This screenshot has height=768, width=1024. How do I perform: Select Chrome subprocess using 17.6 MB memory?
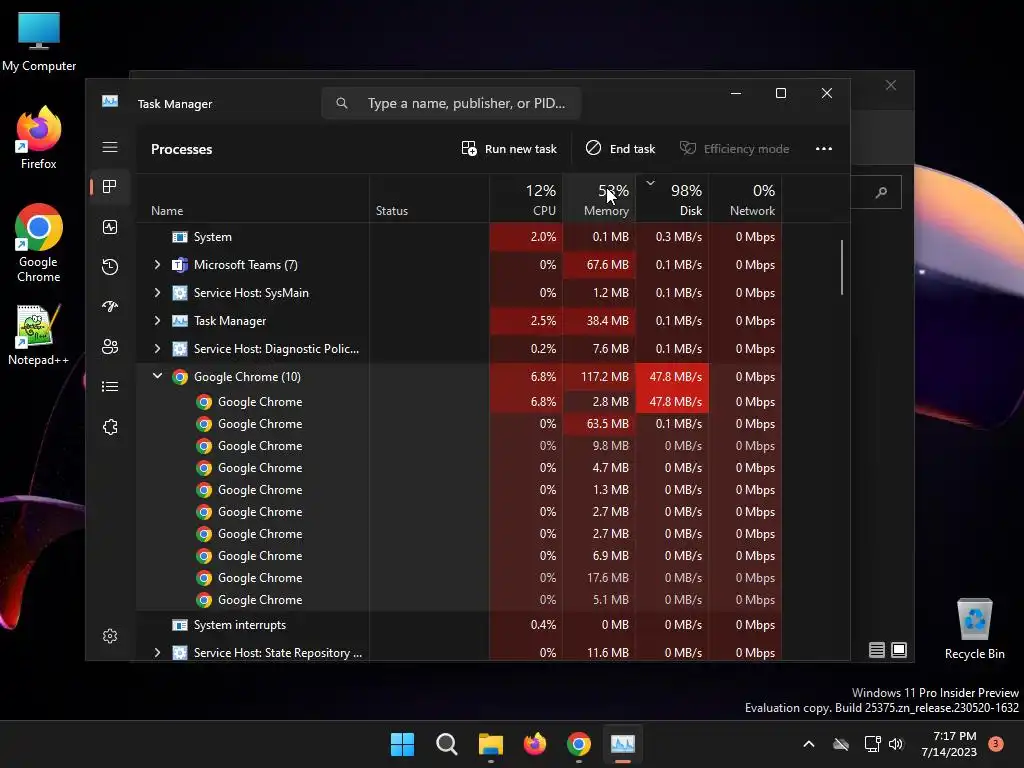click(459, 578)
